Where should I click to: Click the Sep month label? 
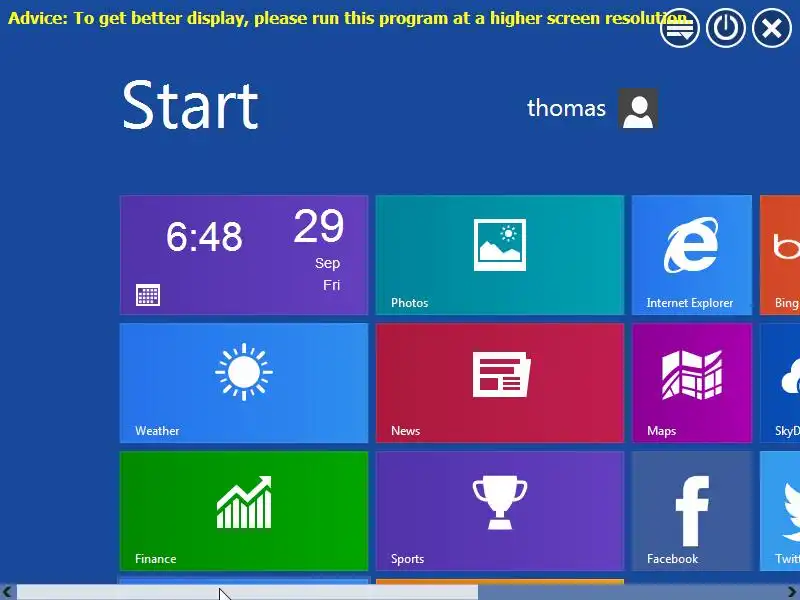328,263
